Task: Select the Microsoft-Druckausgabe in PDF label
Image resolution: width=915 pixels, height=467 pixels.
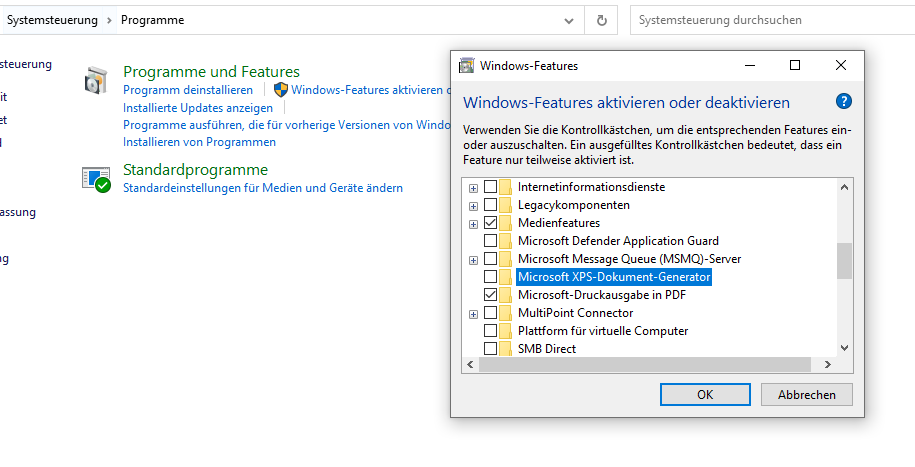Action: point(602,295)
